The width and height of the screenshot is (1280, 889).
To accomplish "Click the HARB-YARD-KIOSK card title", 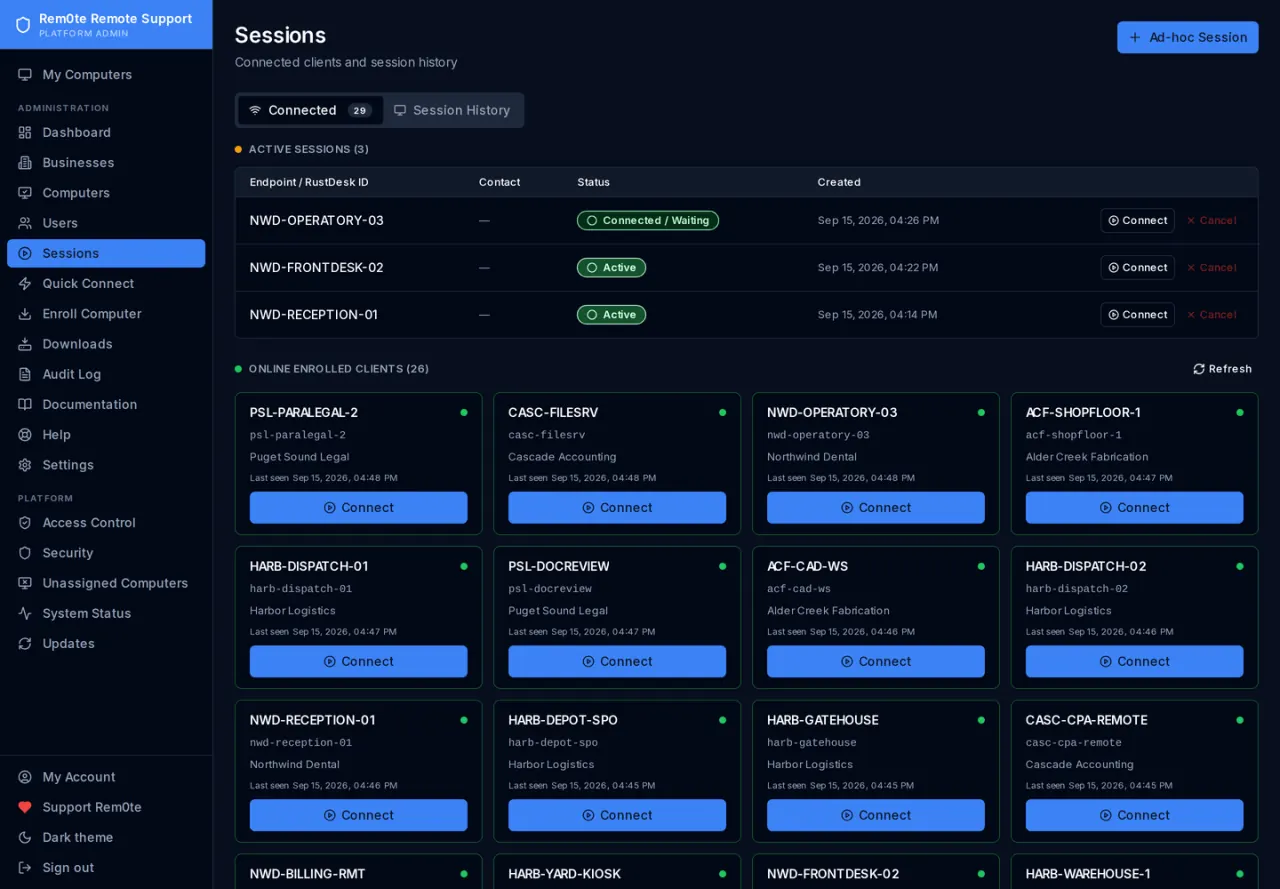I will 564,874.
